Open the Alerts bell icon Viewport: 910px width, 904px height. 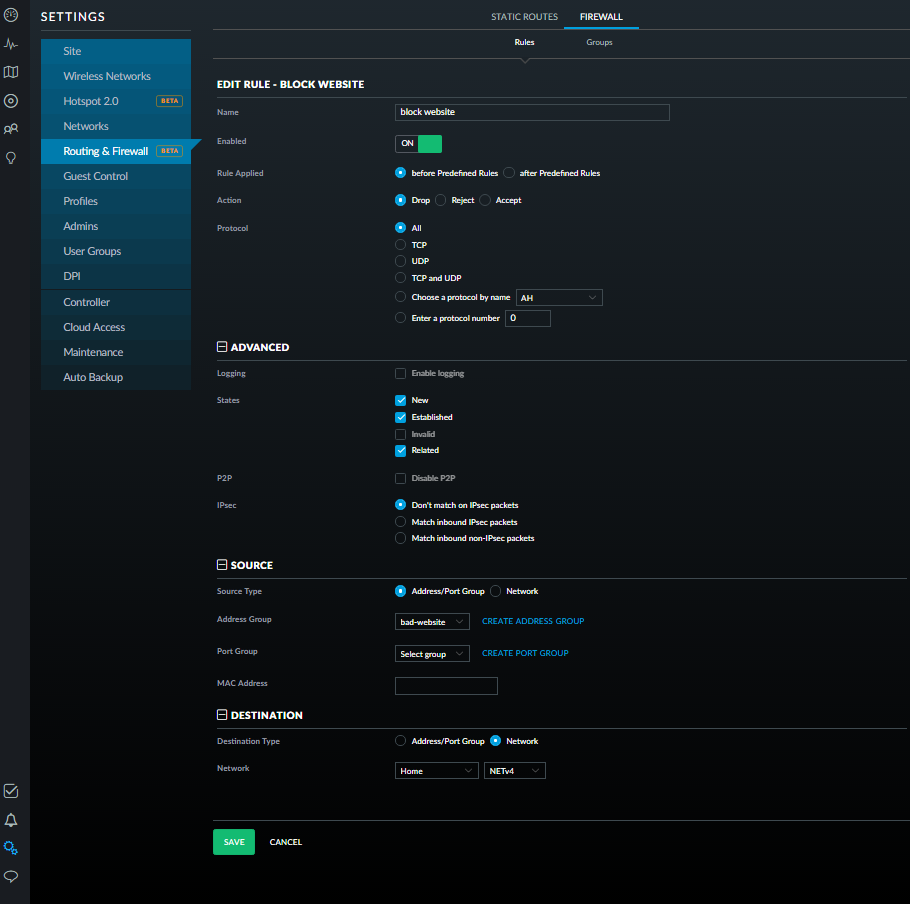[11, 820]
